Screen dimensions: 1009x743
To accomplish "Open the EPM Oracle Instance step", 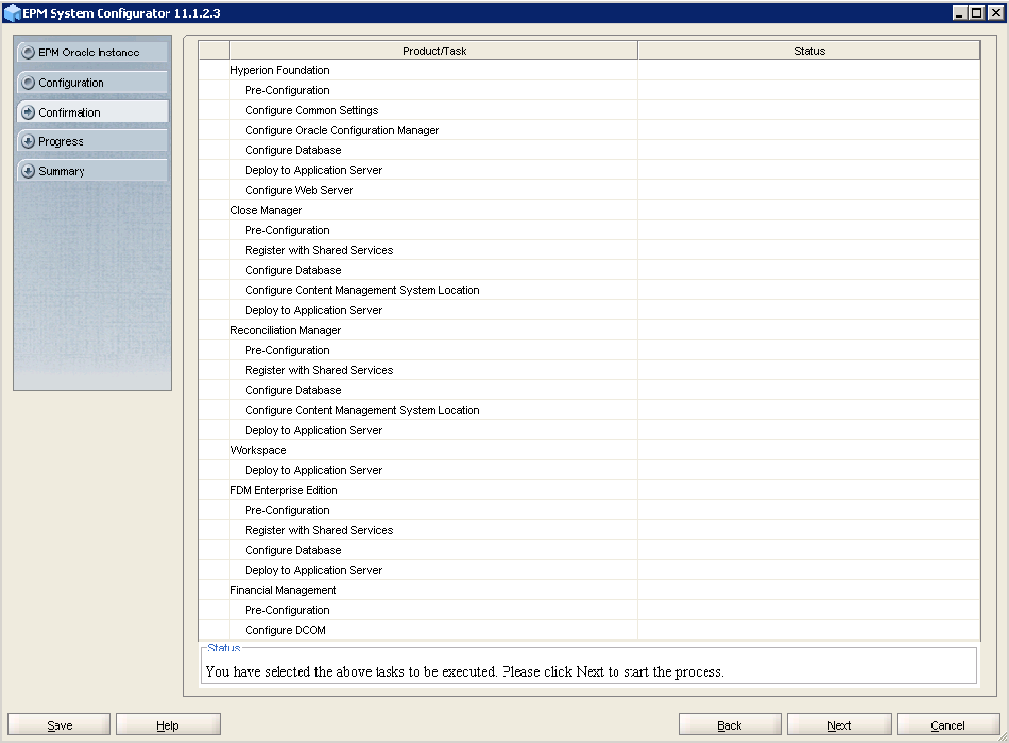I will coord(92,52).
